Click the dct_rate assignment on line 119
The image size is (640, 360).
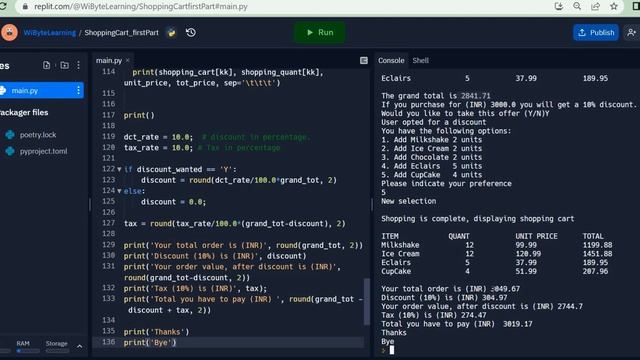click(x=158, y=137)
